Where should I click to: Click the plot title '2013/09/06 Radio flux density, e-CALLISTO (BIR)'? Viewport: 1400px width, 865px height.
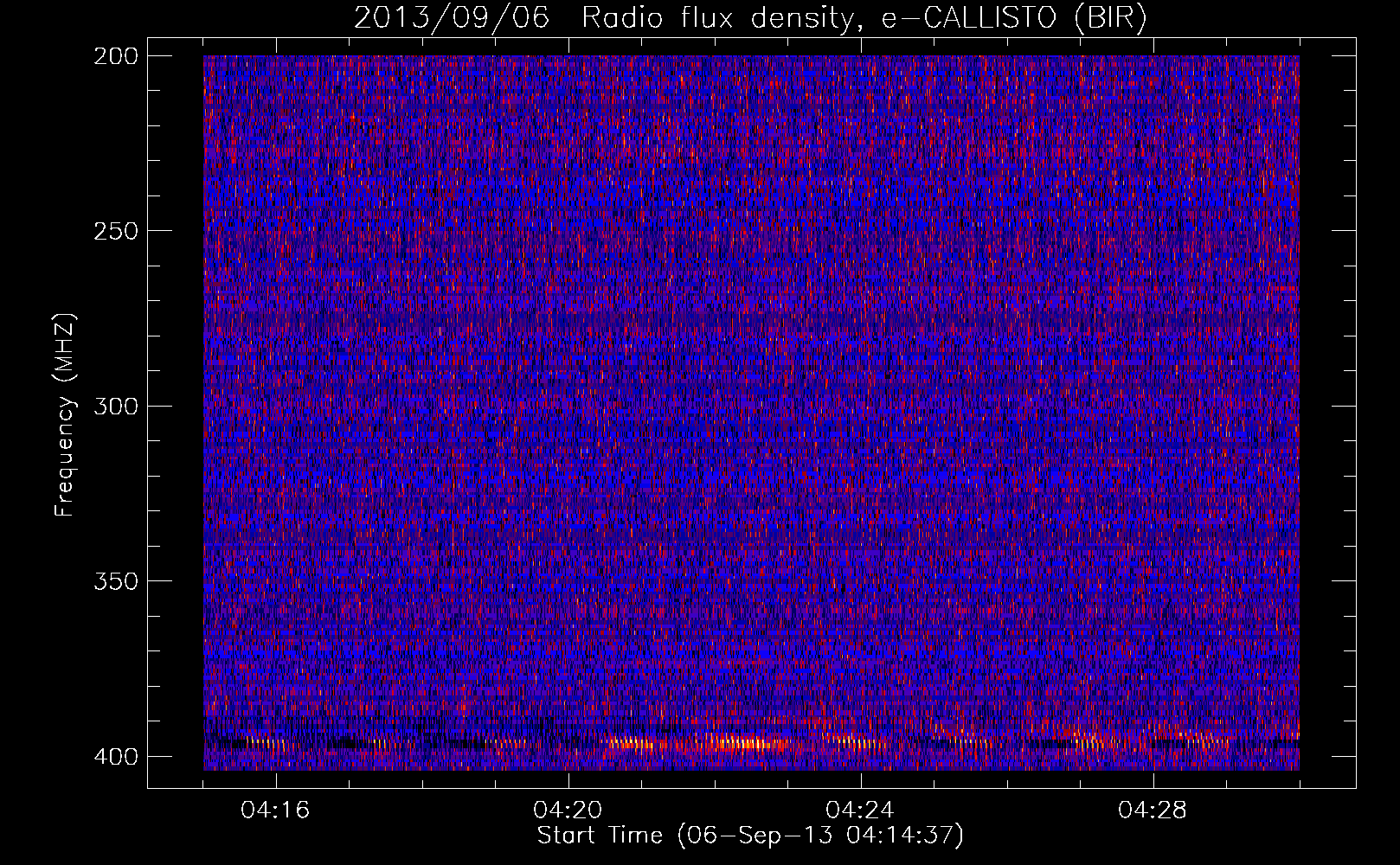point(750,18)
